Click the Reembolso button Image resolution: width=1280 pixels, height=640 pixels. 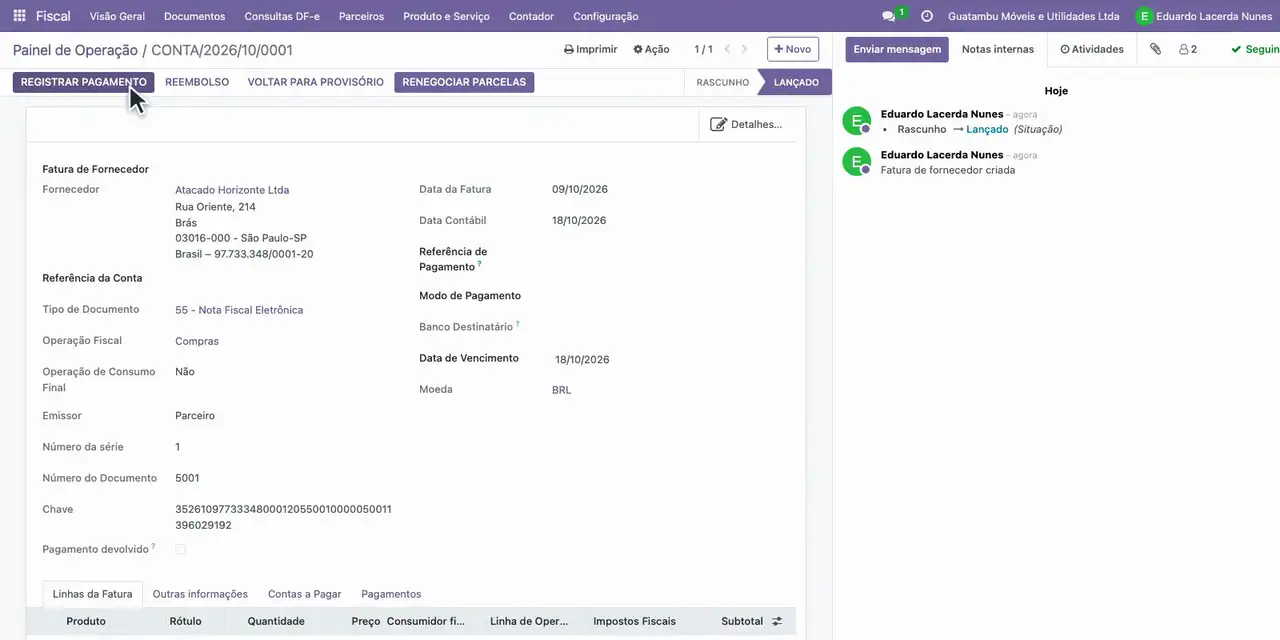pyautogui.click(x=197, y=82)
